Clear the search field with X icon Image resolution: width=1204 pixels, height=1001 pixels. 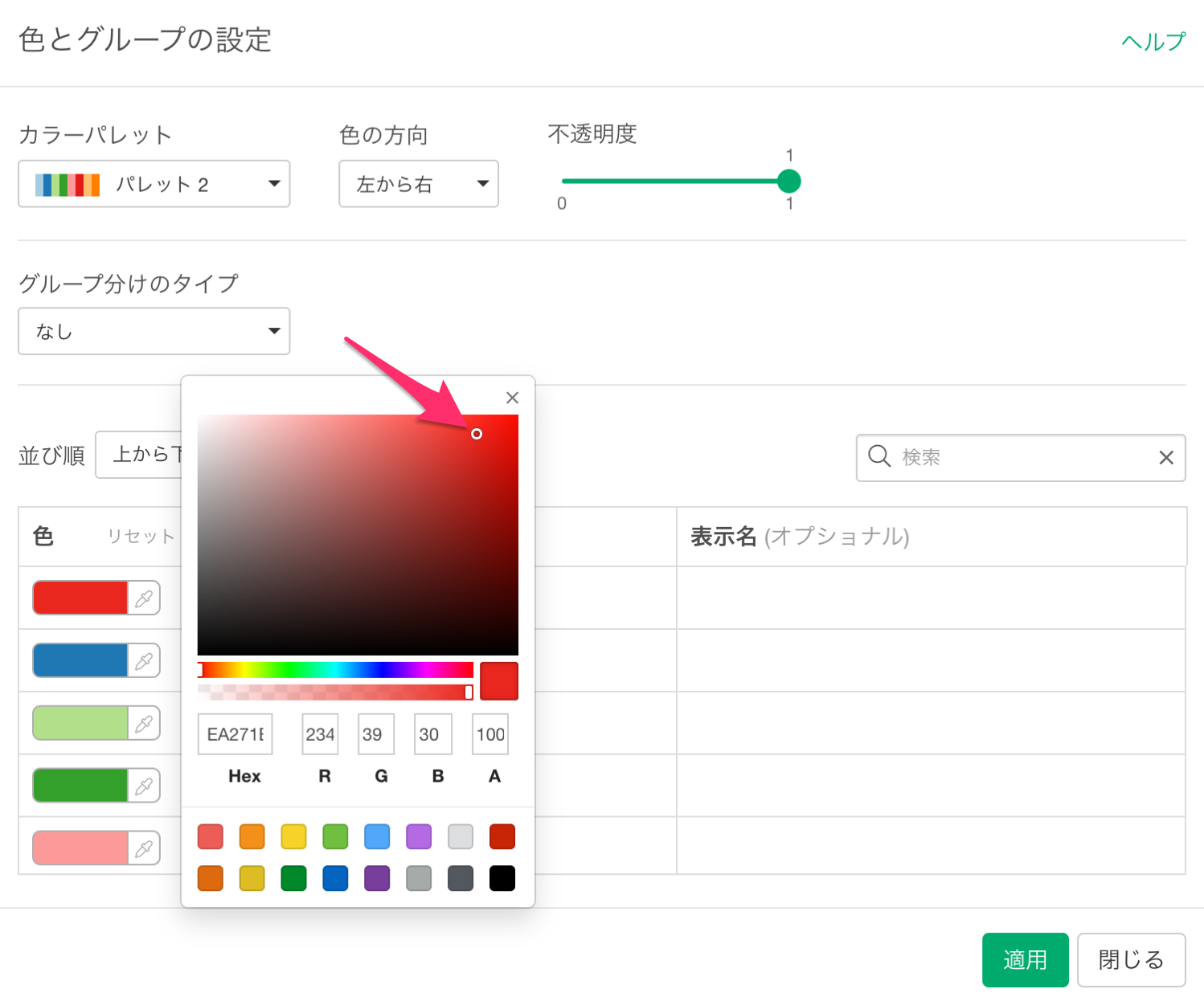coord(1166,458)
